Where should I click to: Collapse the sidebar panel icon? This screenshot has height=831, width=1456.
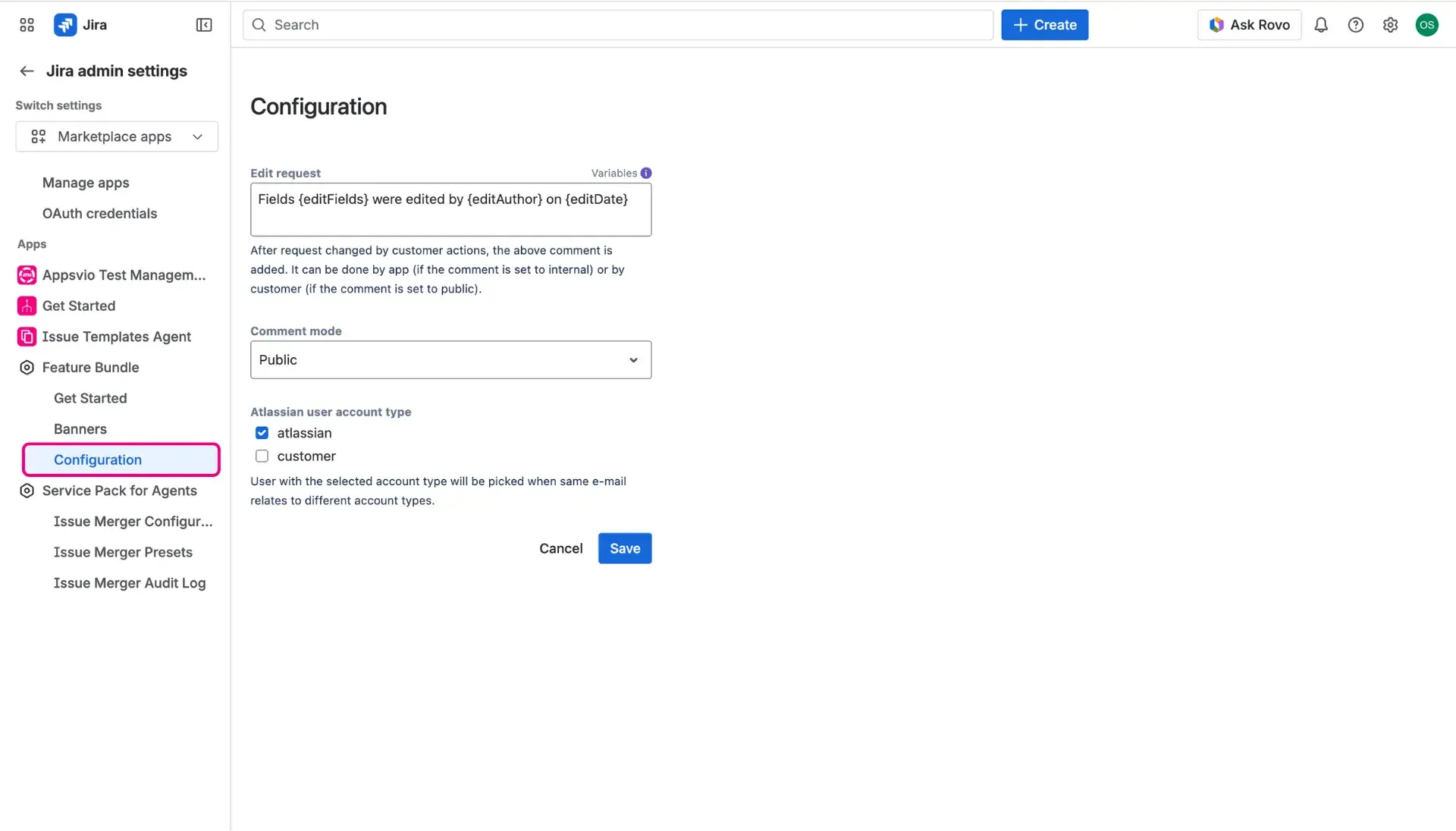coord(203,25)
